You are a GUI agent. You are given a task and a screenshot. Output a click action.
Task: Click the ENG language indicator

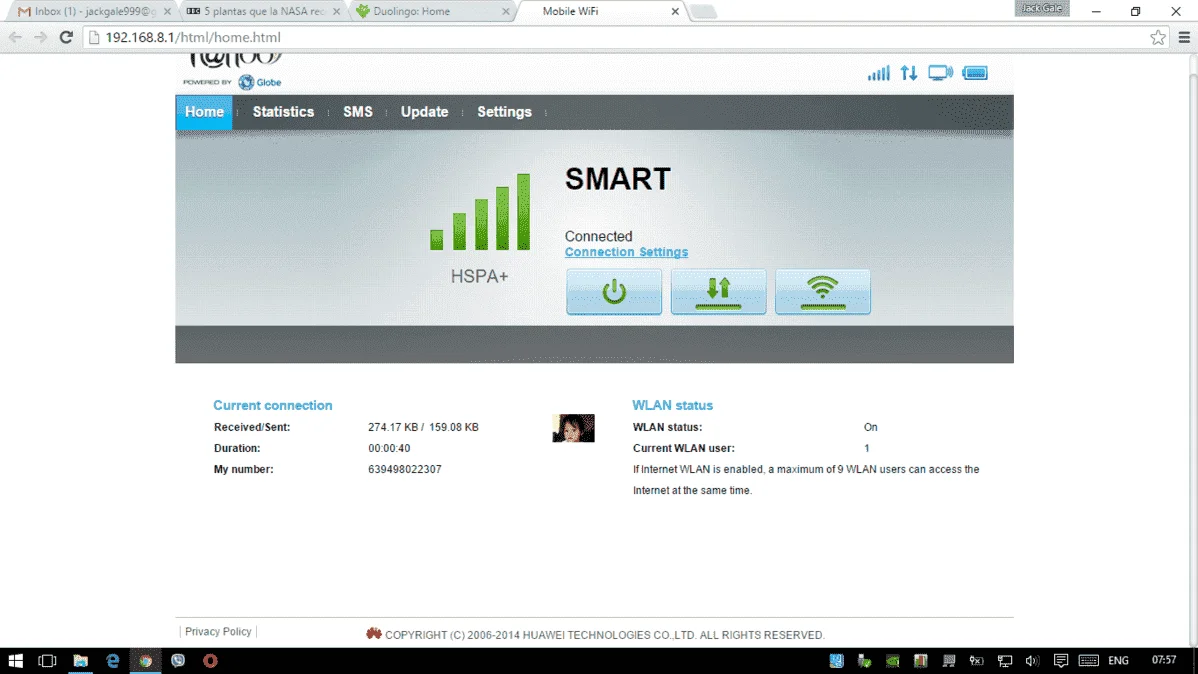pos(1119,661)
